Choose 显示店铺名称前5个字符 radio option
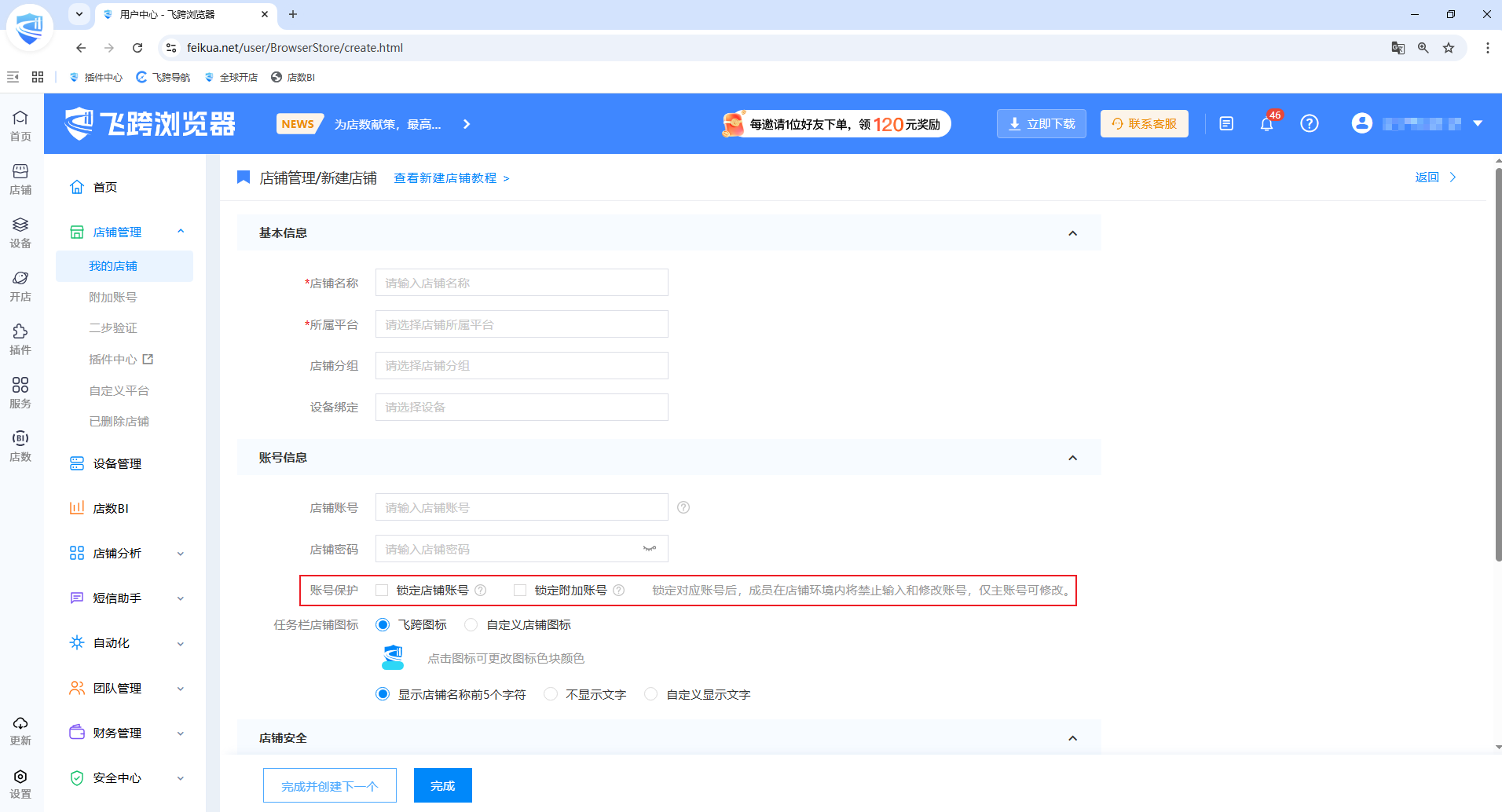The height and width of the screenshot is (812, 1502). point(383,694)
